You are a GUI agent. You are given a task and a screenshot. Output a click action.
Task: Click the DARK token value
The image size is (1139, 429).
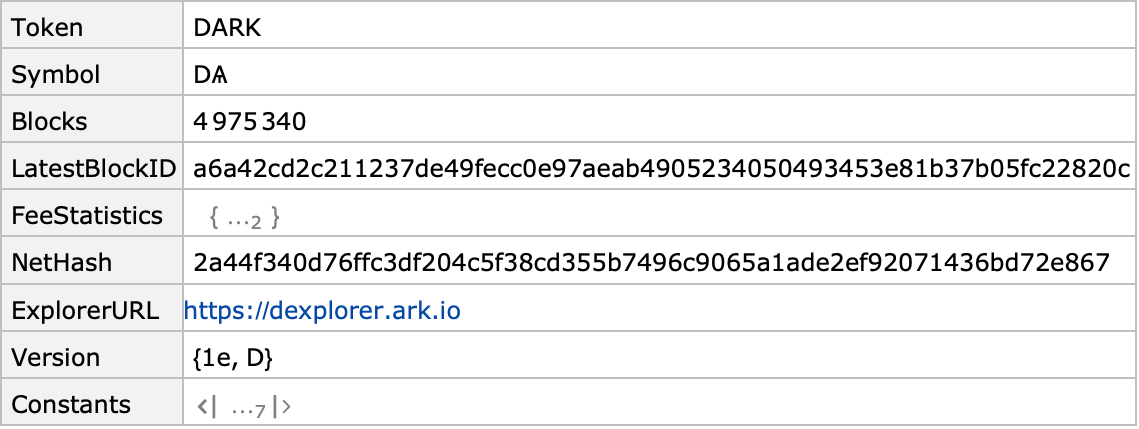(227, 28)
